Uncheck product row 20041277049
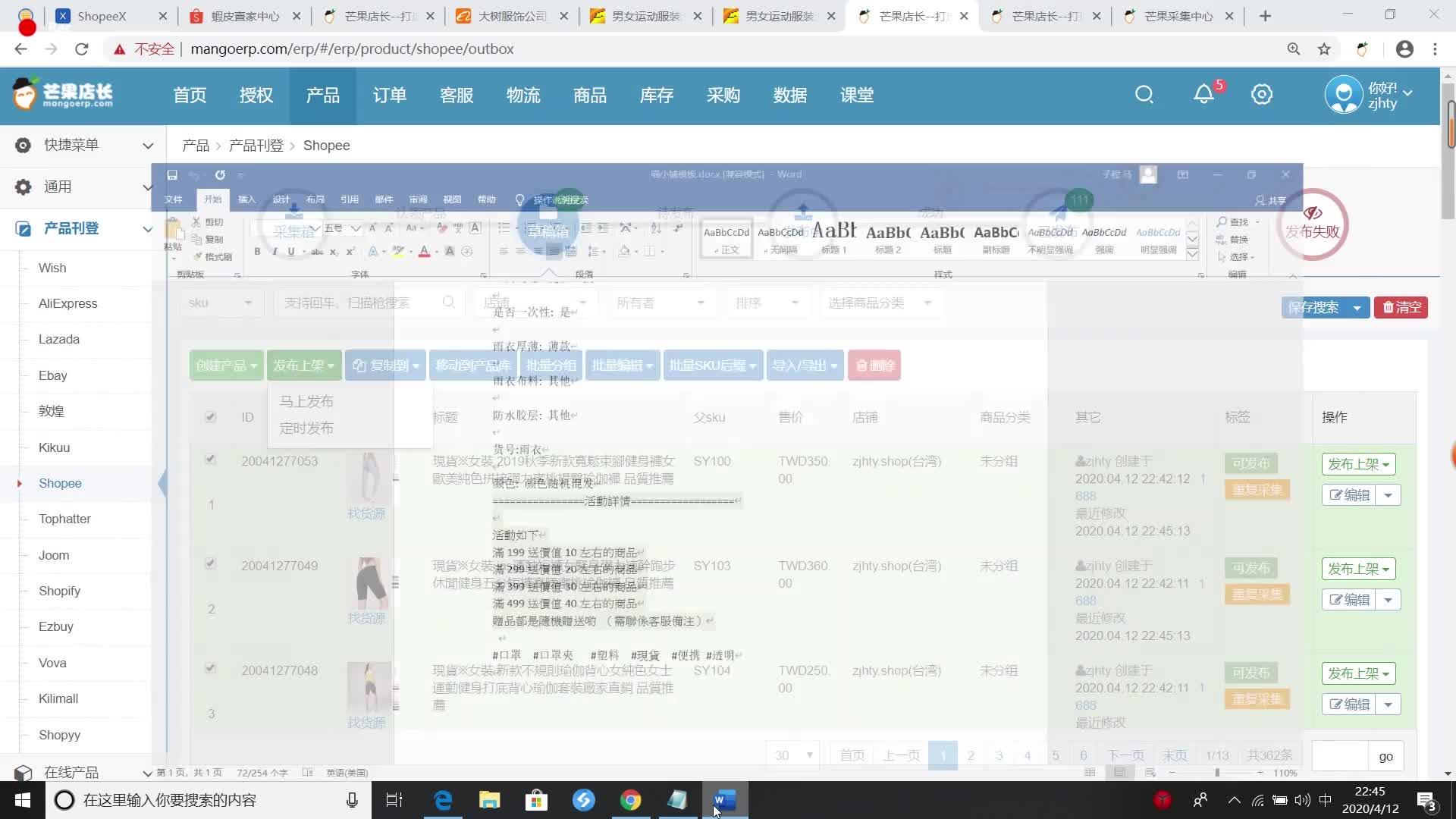 click(210, 563)
